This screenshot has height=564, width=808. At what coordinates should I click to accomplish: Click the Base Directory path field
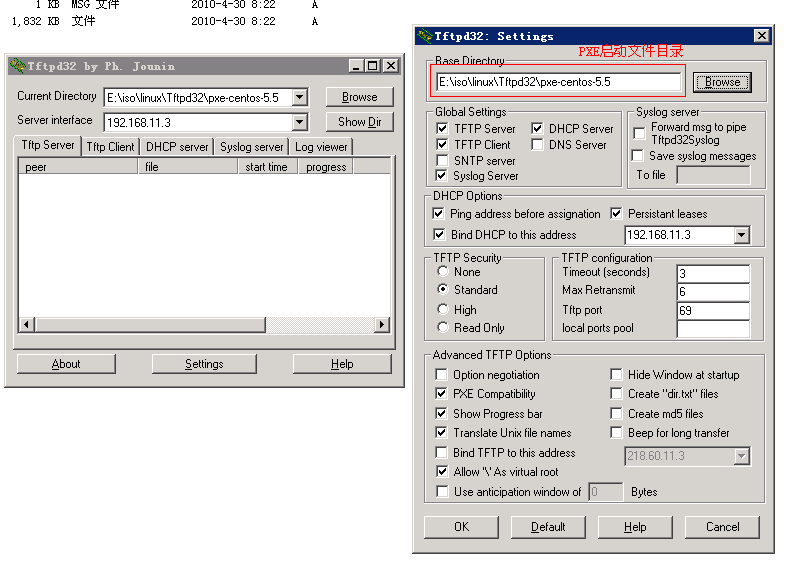tap(558, 82)
